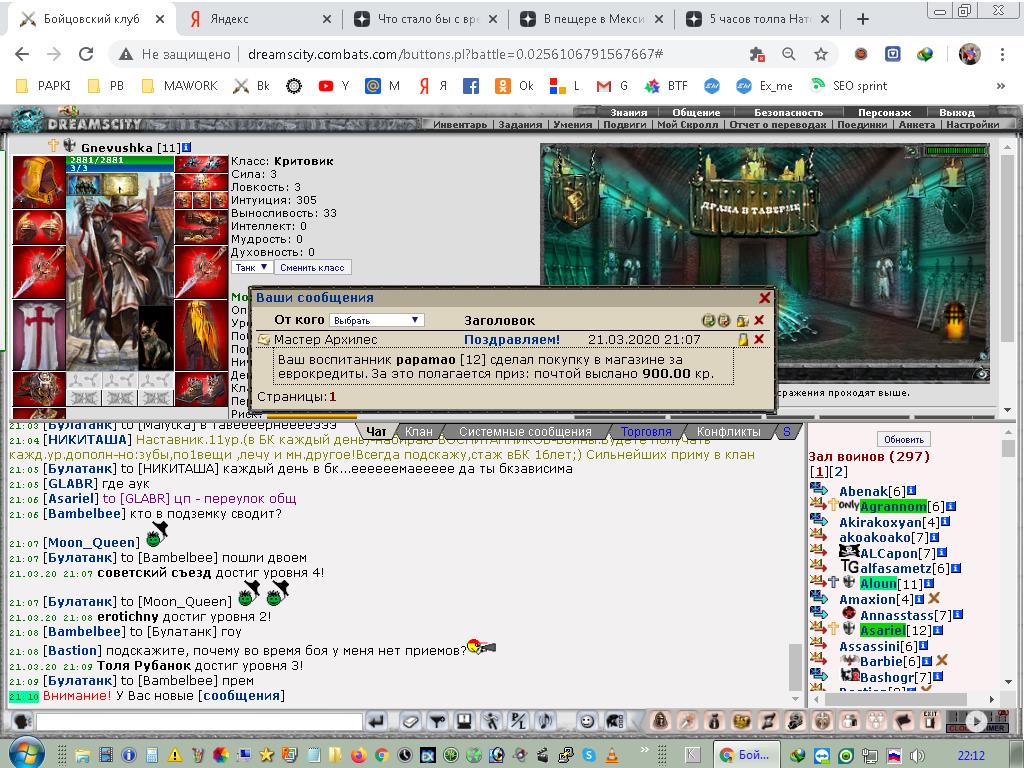This screenshot has height=768, width=1024.
Task: Open the Конфликты chat tab
Action: point(729,432)
